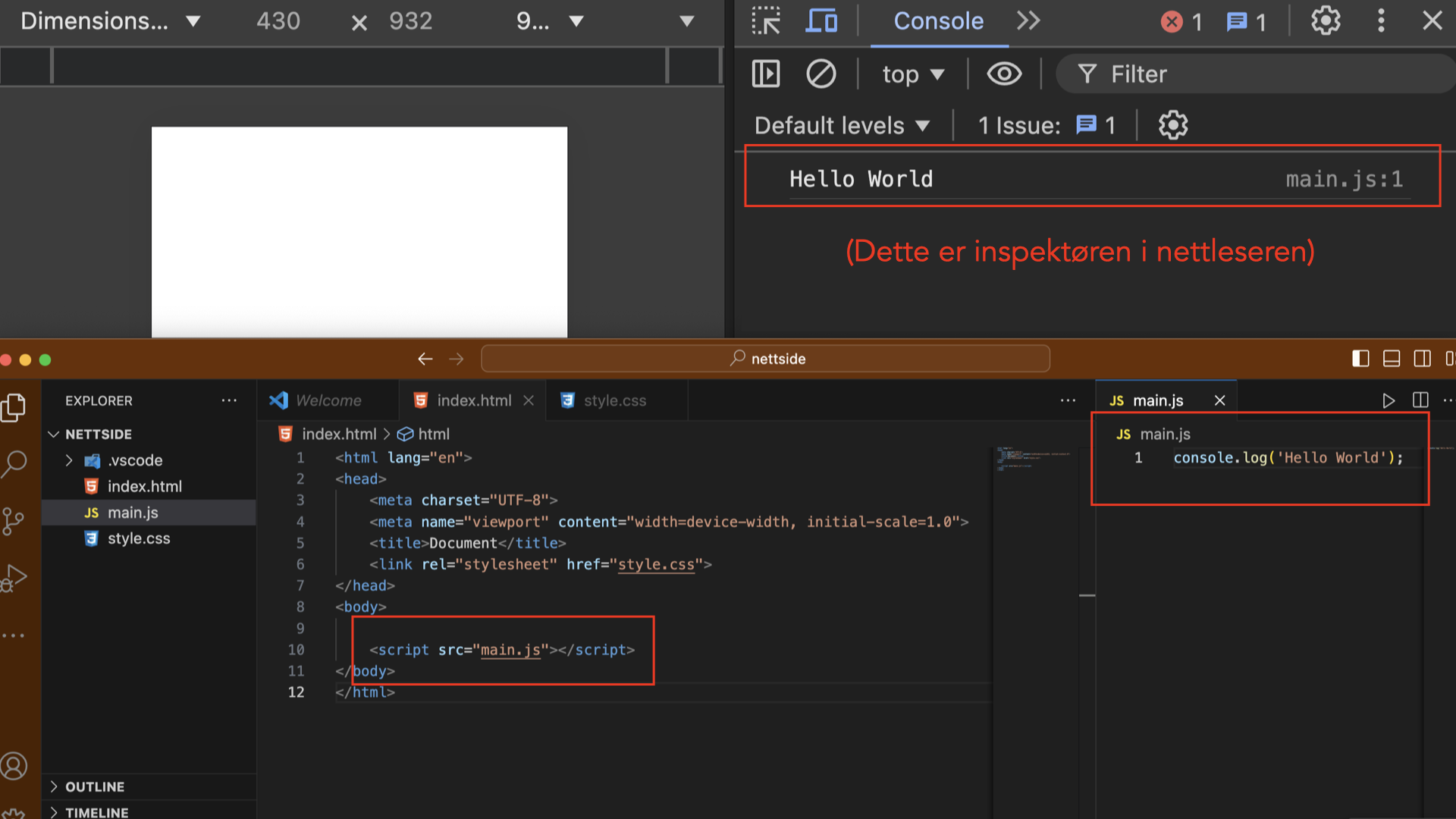The height and width of the screenshot is (819, 1456).
Task: Click the inspect element picker icon
Action: pyautogui.click(x=766, y=21)
